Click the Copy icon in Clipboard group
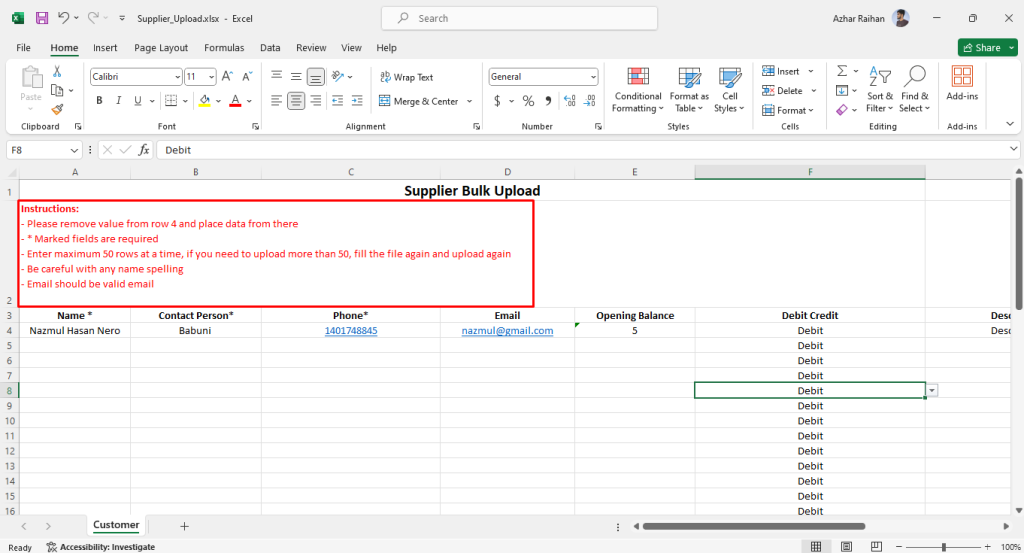This screenshot has height=553, width=1024. pos(57,90)
